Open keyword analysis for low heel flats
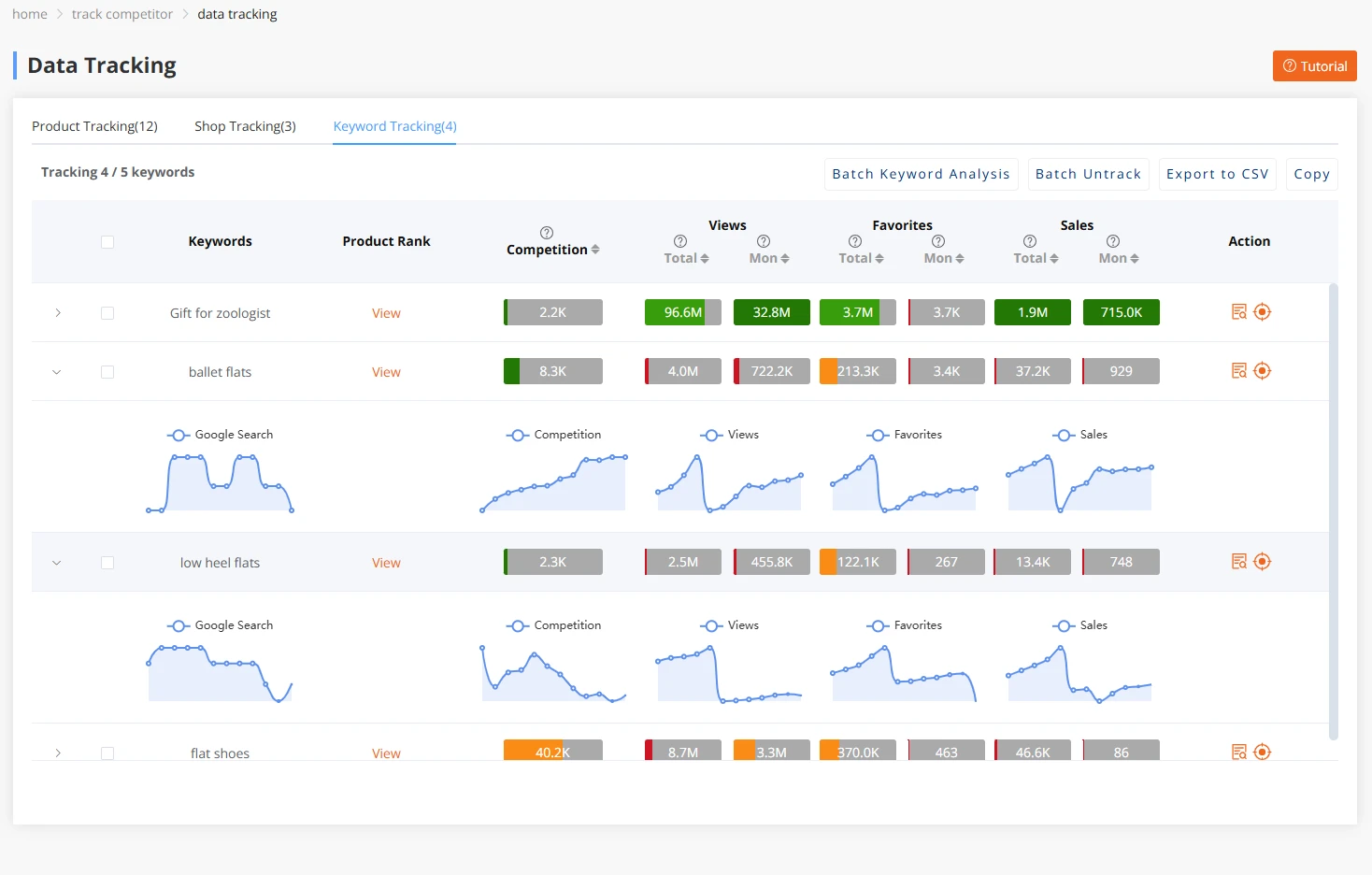 (1238, 561)
